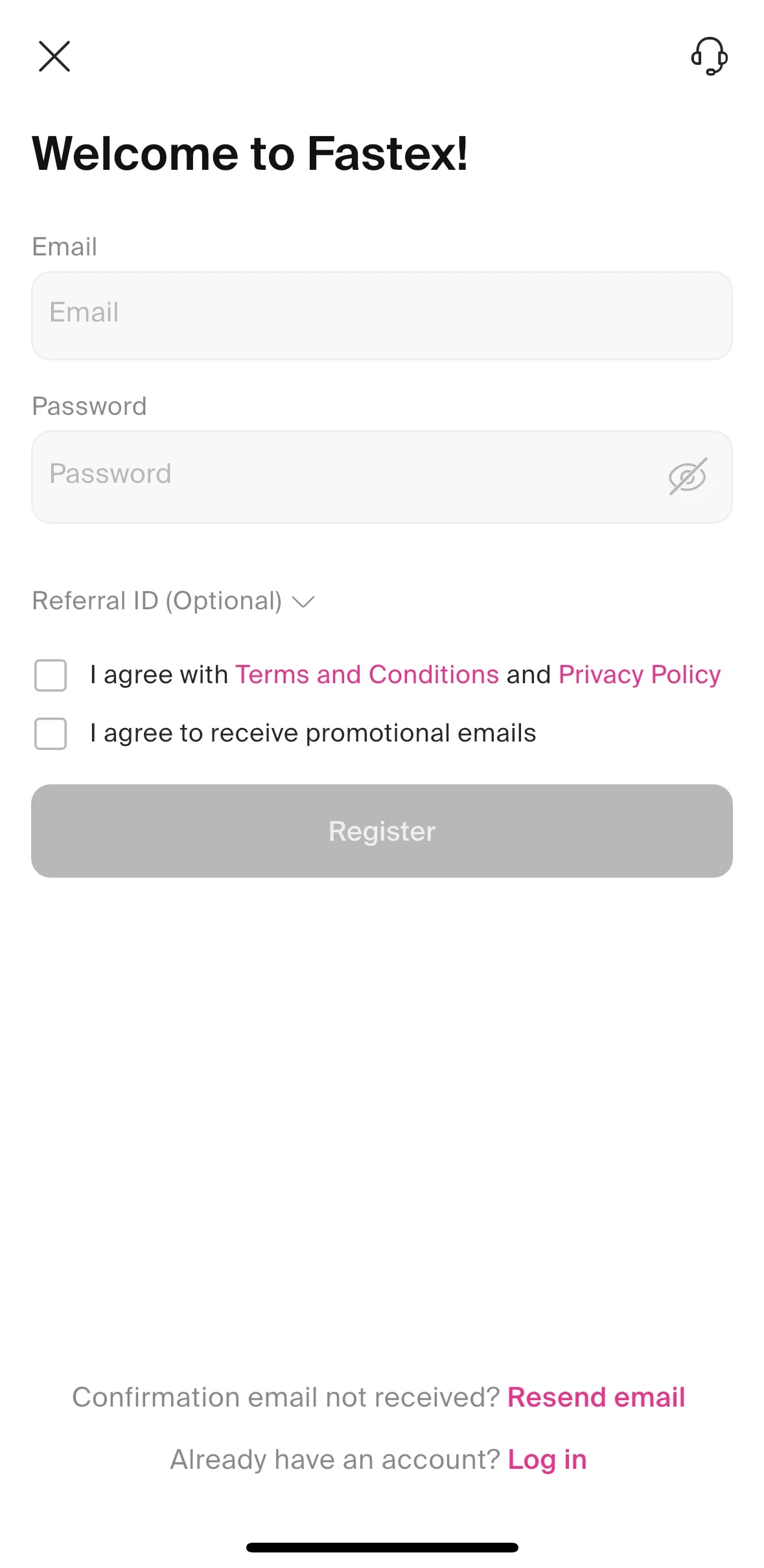The image size is (764, 1568).
Task: Open the Privacy Policy link
Action: click(640, 675)
